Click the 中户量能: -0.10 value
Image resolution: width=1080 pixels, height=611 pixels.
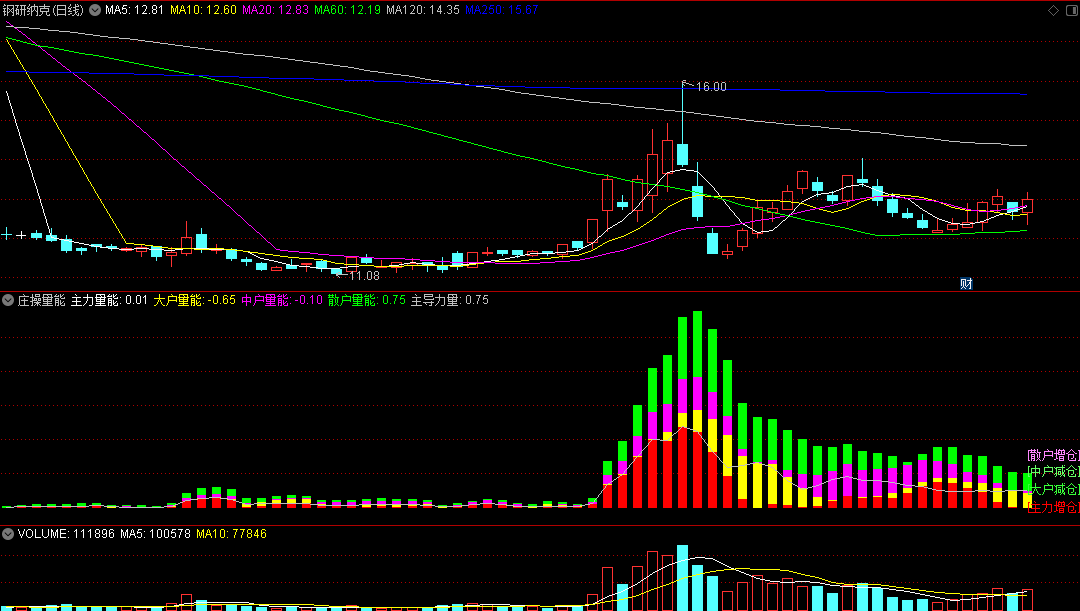pyautogui.click(x=282, y=300)
